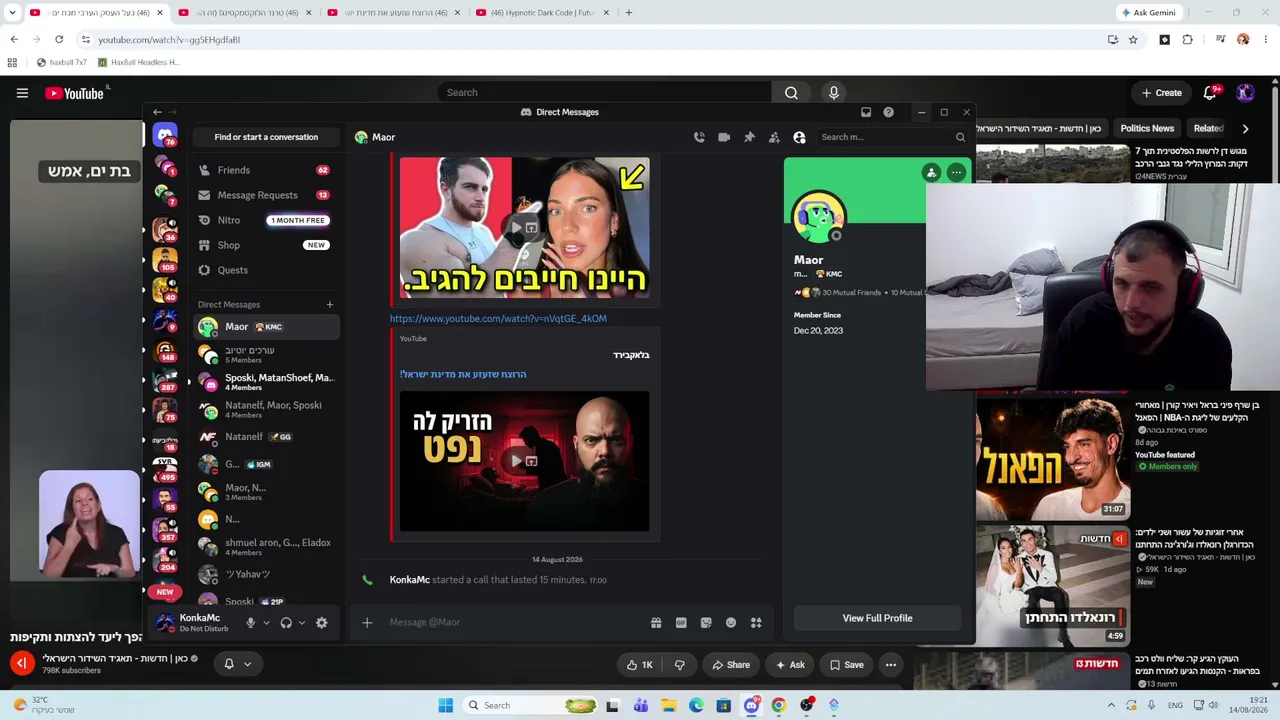Open the youtube.com/watch?v=nVqtGE_4kOM link
1280x720 pixels.
coord(498,319)
